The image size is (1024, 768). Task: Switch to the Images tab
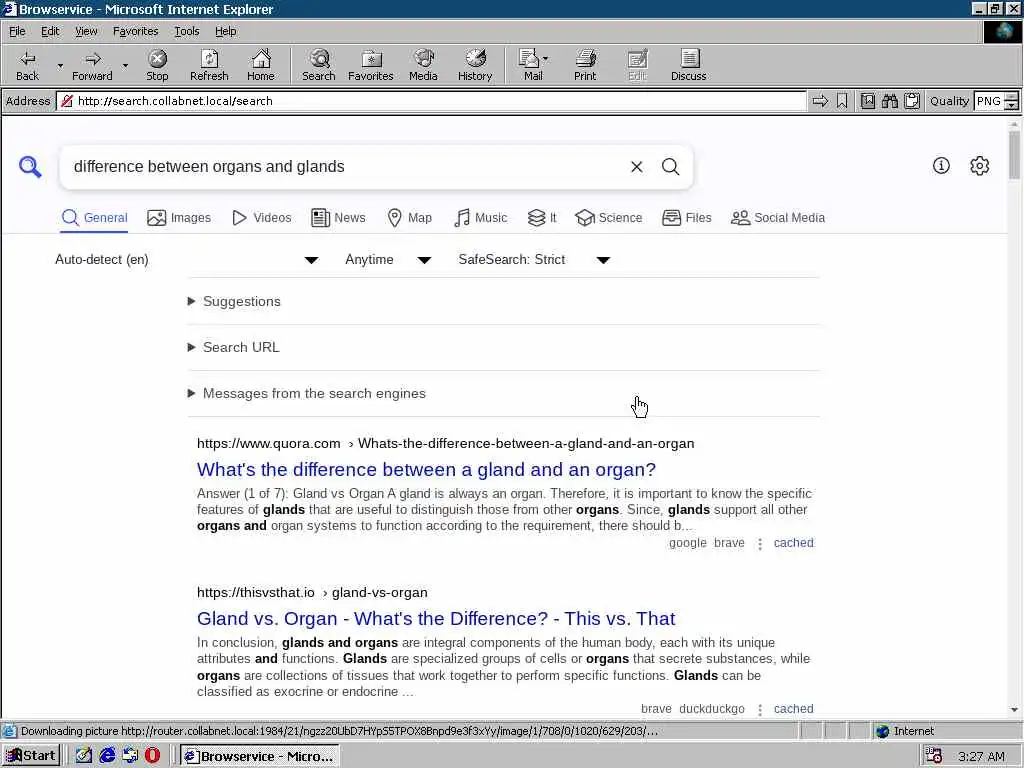pos(179,218)
